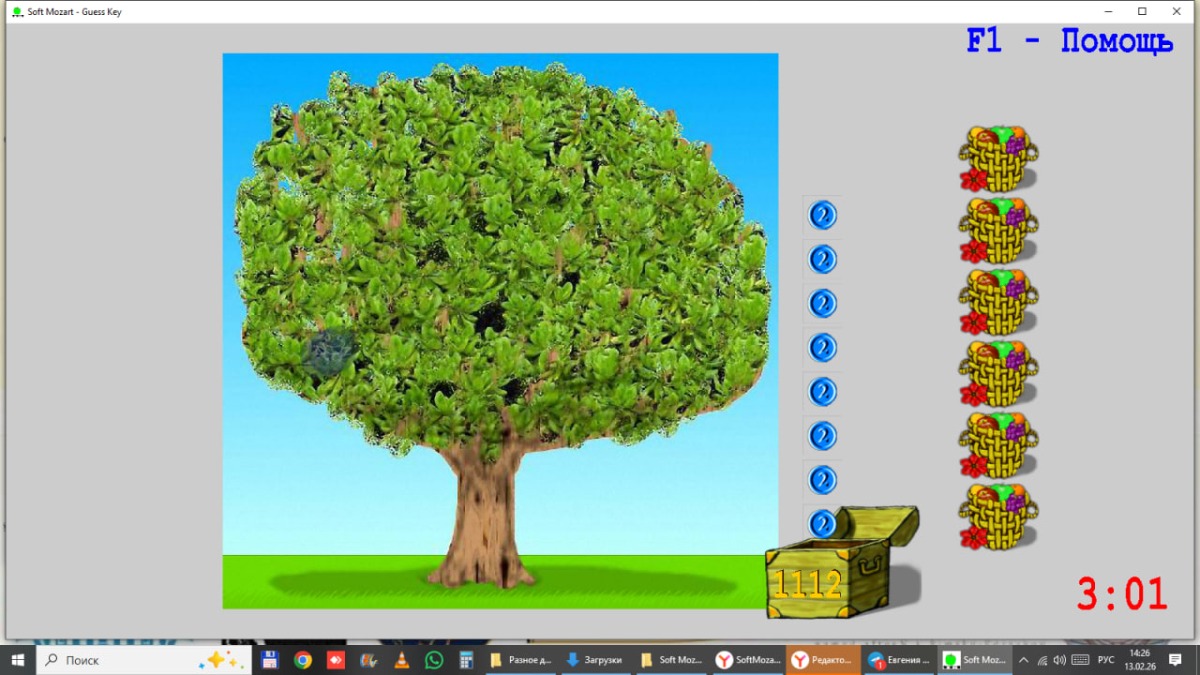The image size is (1200, 675).
Task: Click the red 3:01 countdown timer
Action: coord(1121,594)
